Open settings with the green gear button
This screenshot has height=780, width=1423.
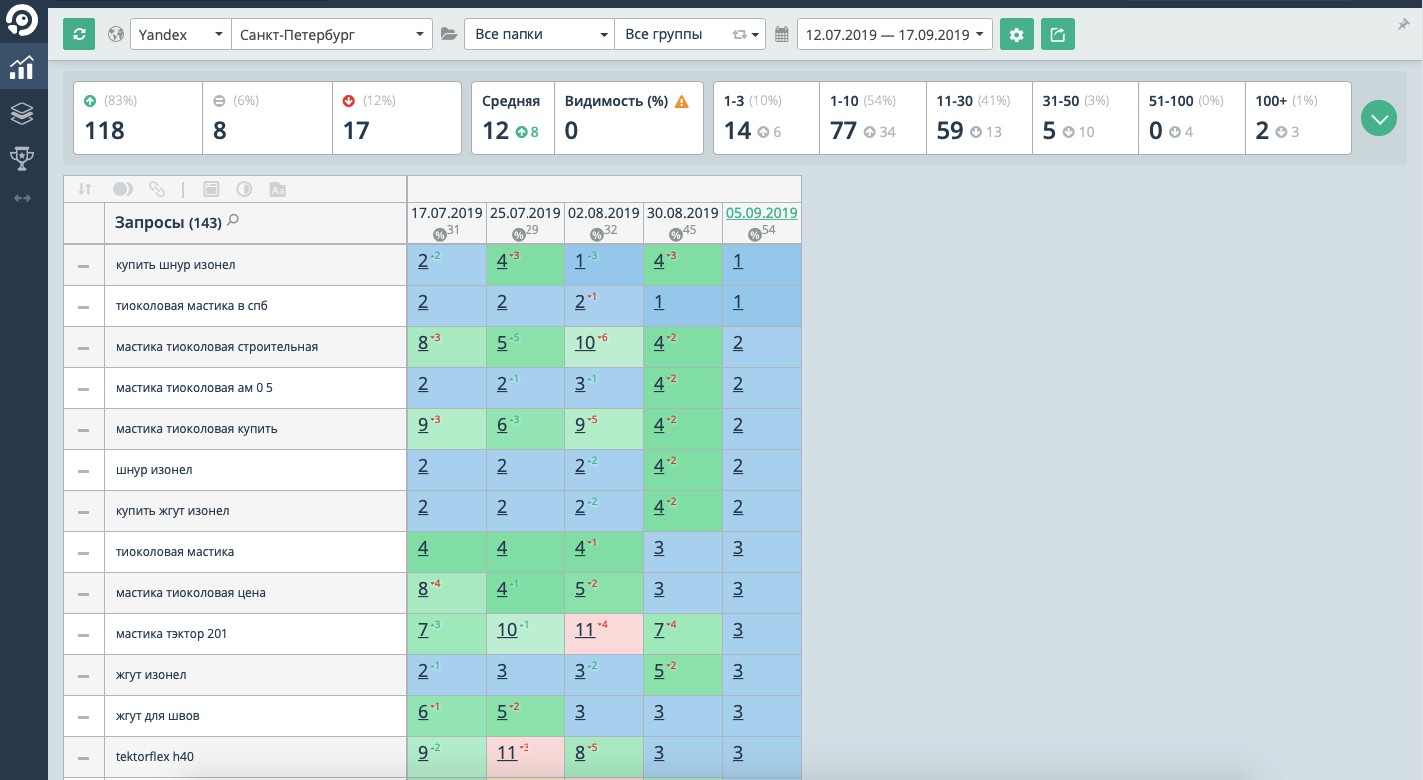point(1017,34)
